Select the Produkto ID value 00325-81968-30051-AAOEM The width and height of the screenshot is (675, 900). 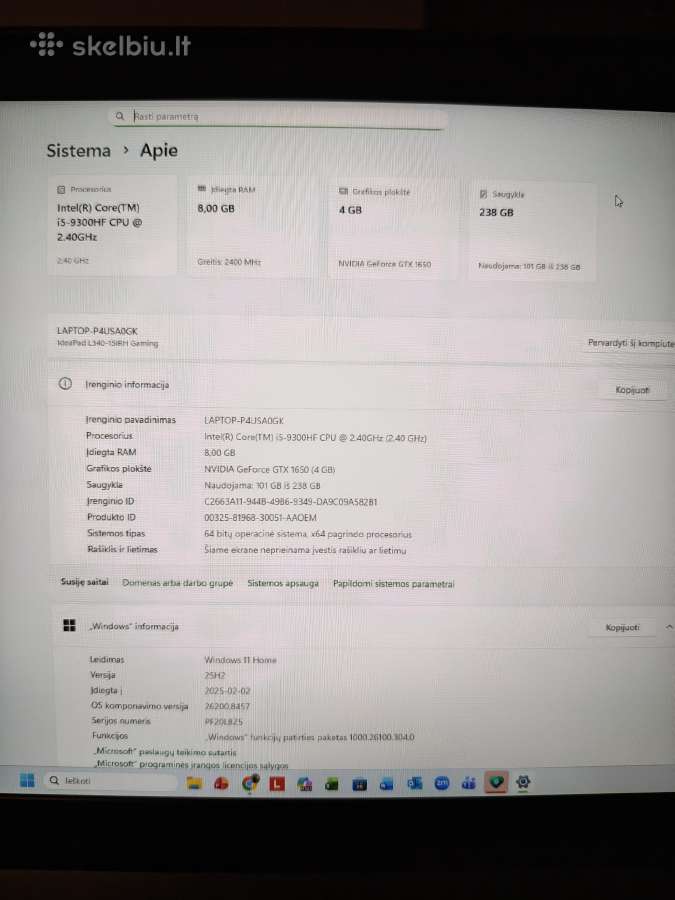pyautogui.click(x=260, y=518)
